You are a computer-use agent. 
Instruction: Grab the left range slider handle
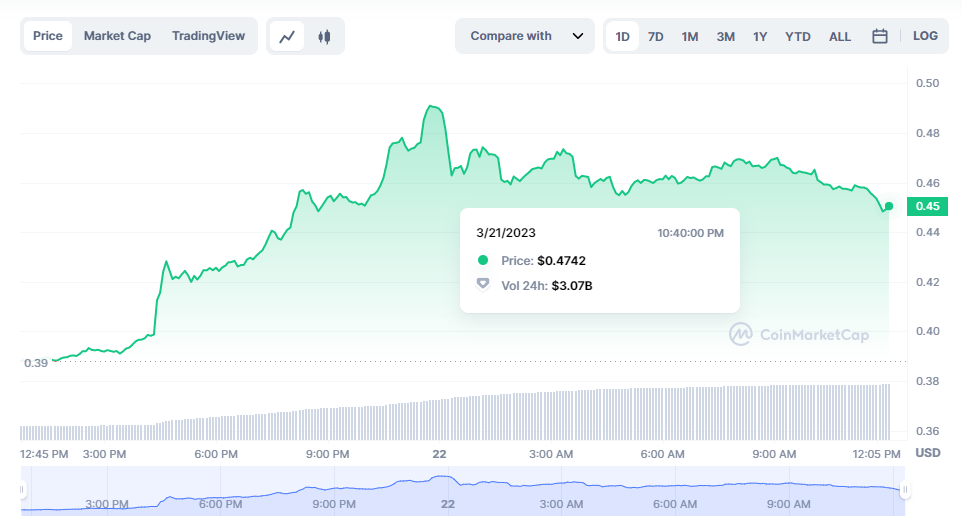[x=22, y=490]
